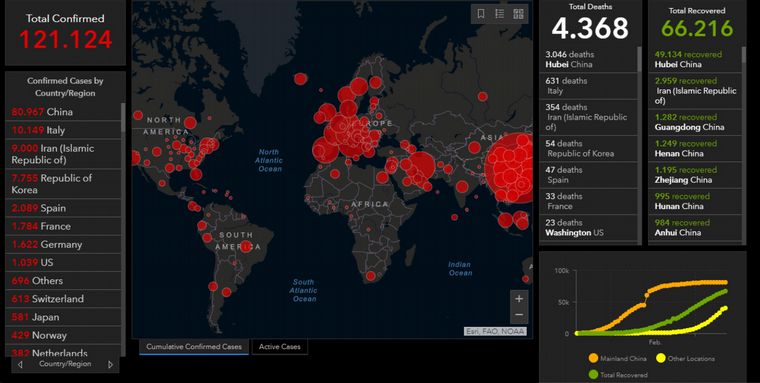760x383 pixels.
Task: Switch to Cumulative Confirmed Cases tab
Action: 194,347
